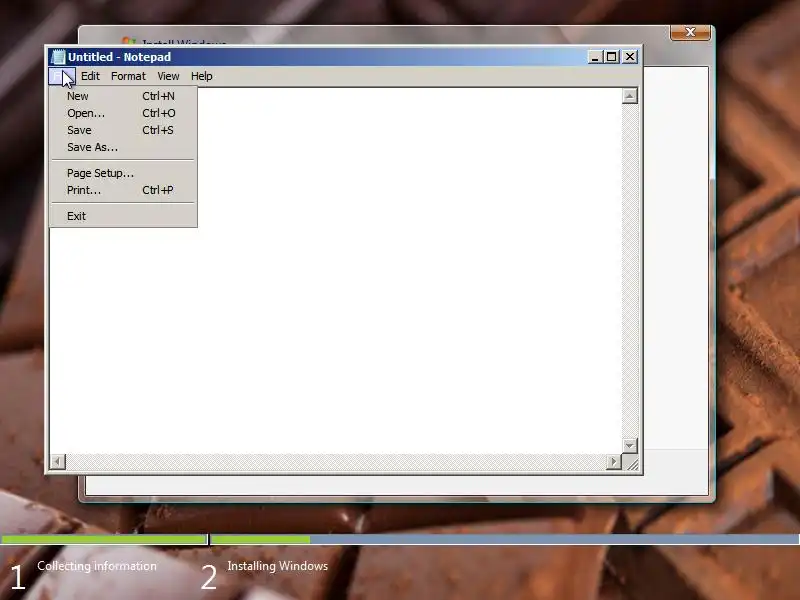Choose Open... from the File menu
The image size is (800, 600).
[122, 113]
